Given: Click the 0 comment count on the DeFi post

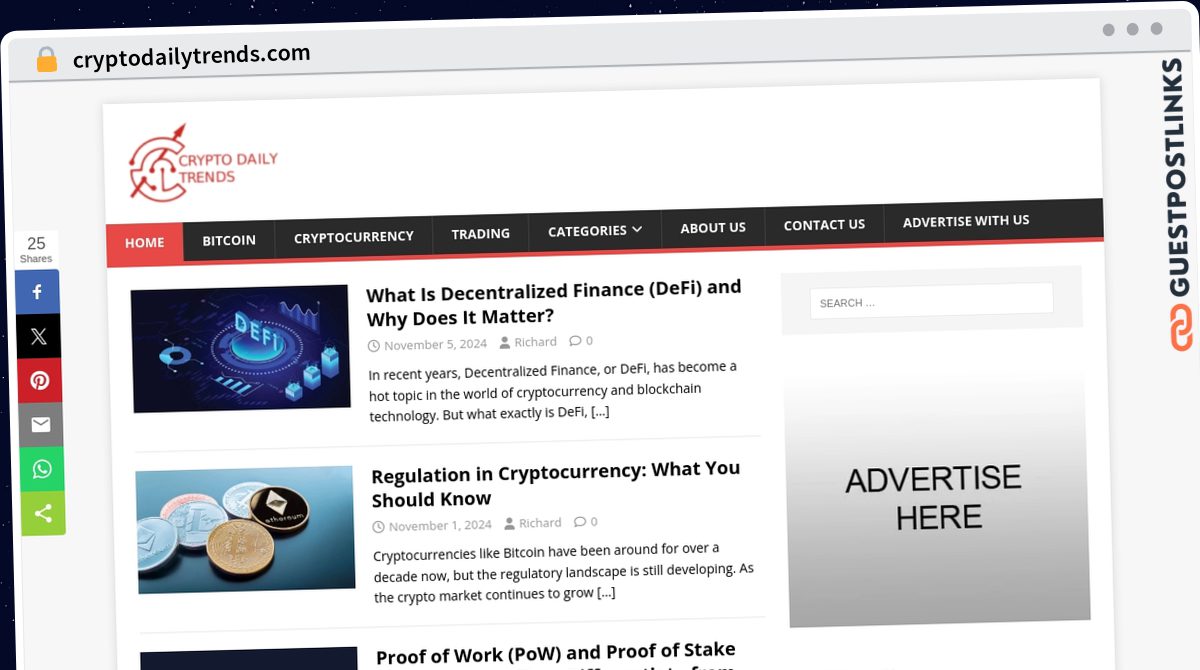Looking at the screenshot, I should click(589, 341).
